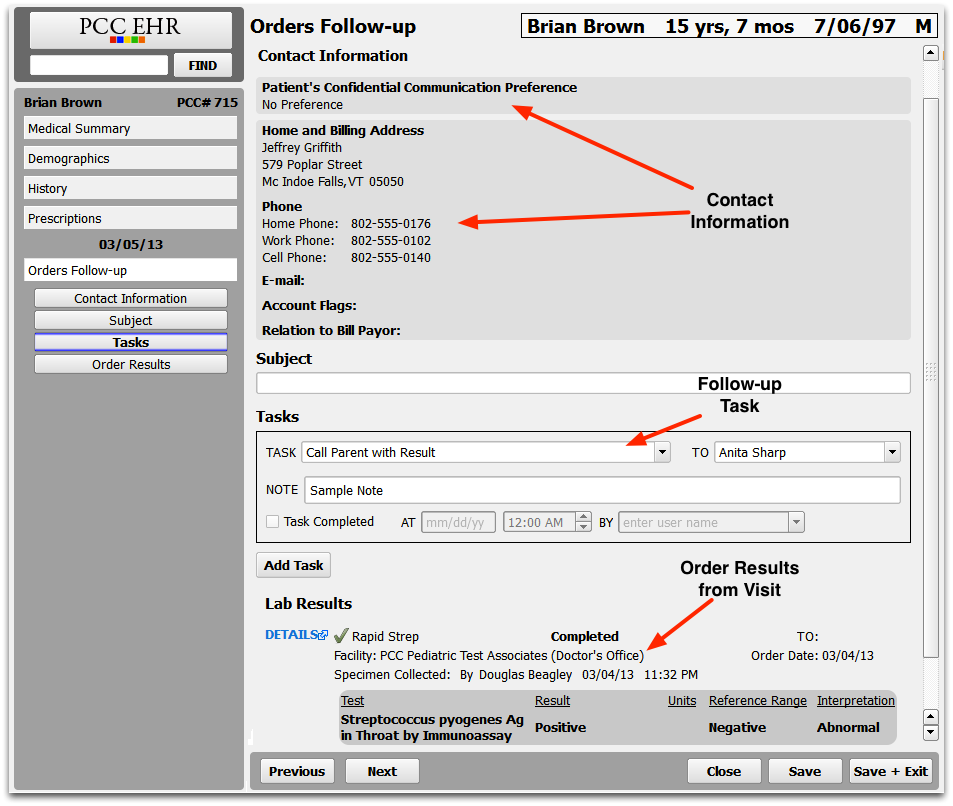Click the Interpretation column header
This screenshot has width=953, height=806.
pos(856,700)
